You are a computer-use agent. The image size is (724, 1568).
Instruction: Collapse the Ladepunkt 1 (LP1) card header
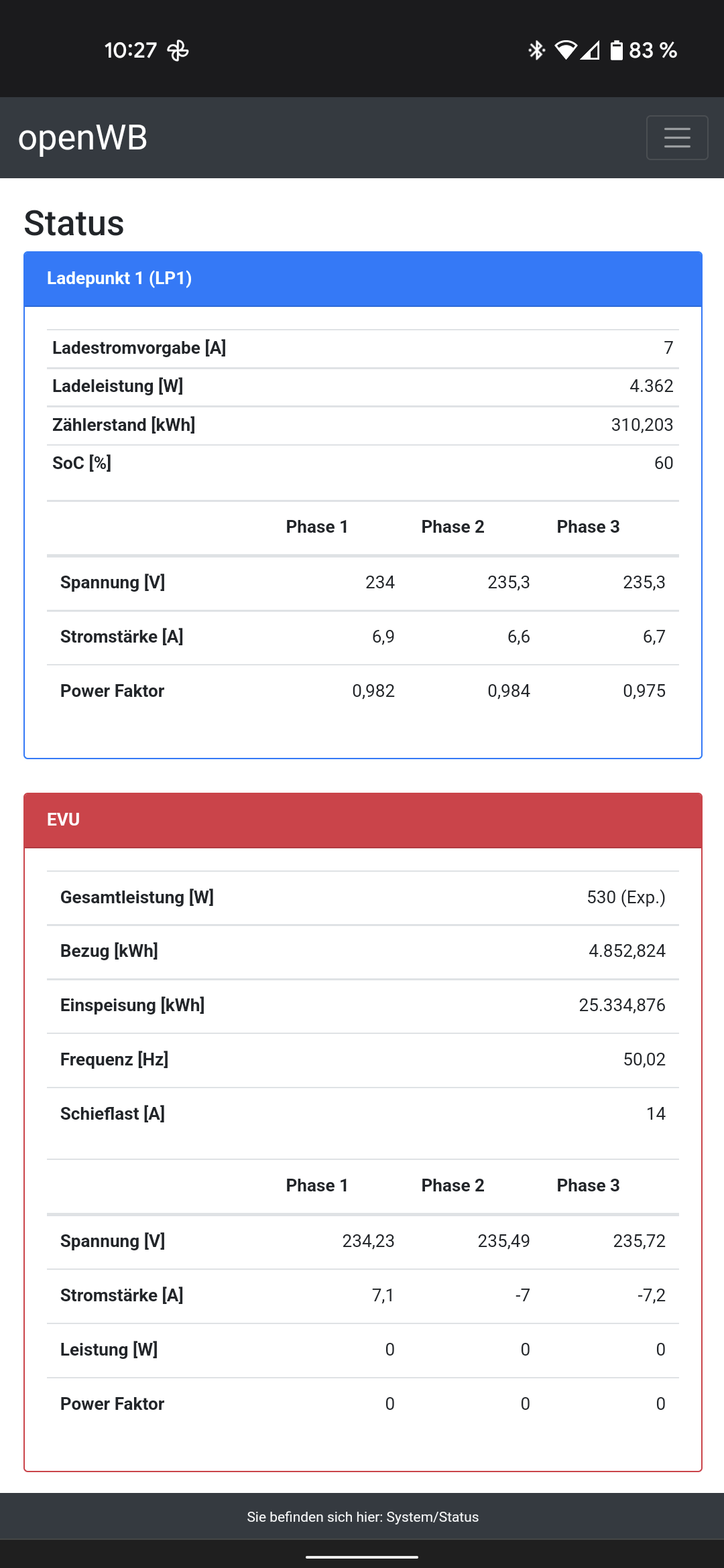click(x=362, y=279)
